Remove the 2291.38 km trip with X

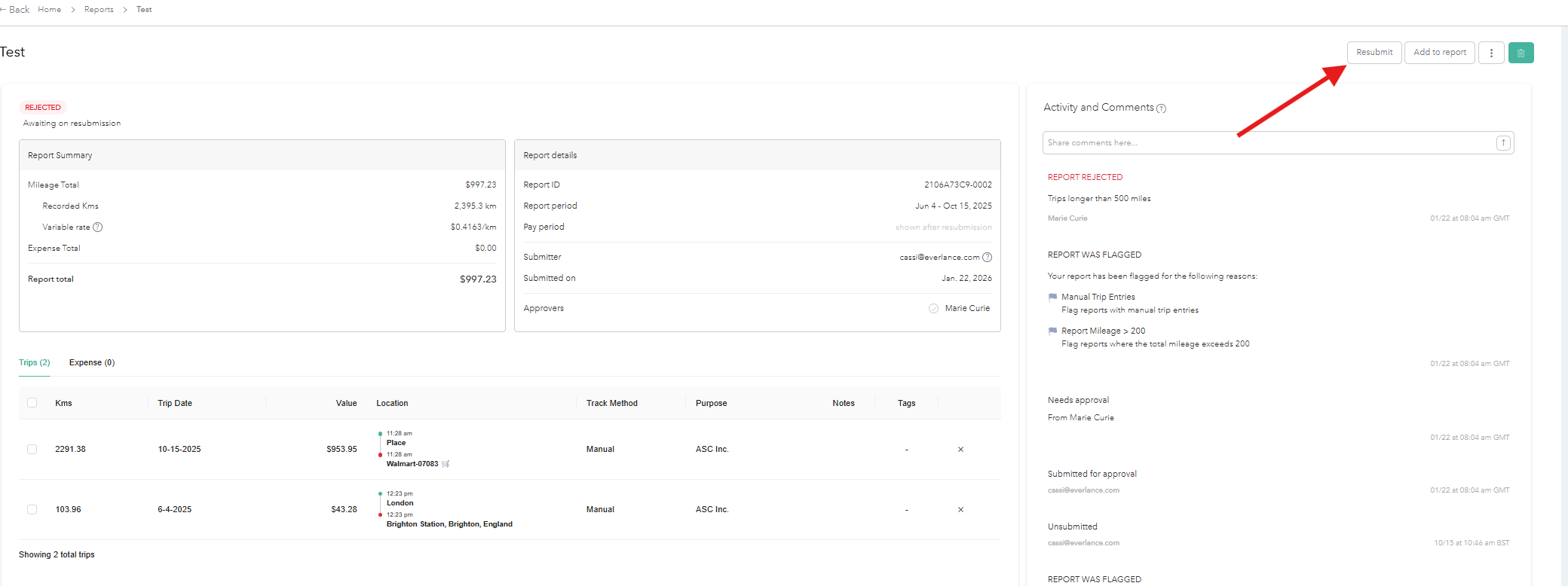[x=960, y=450]
